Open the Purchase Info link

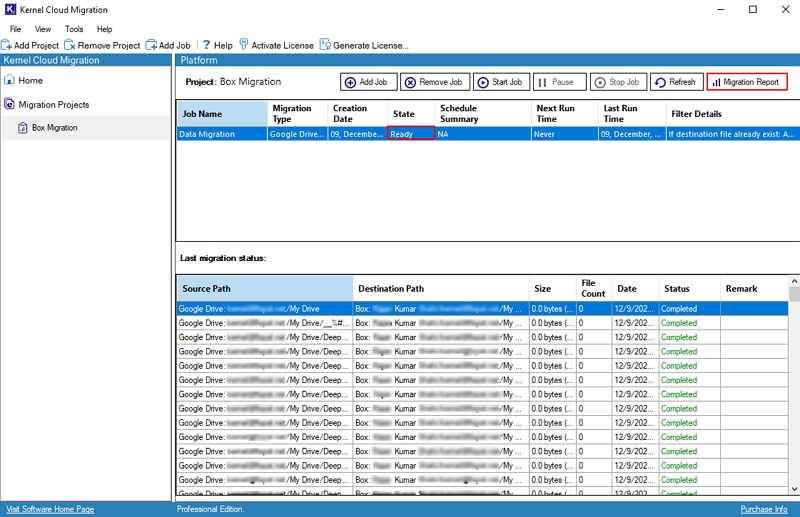click(764, 509)
